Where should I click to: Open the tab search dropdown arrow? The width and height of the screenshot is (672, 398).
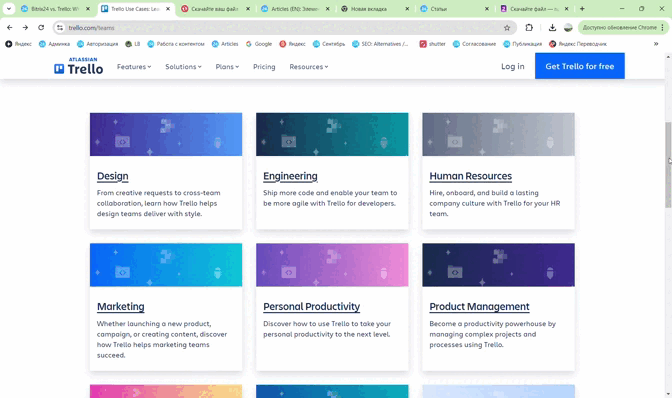9,9
